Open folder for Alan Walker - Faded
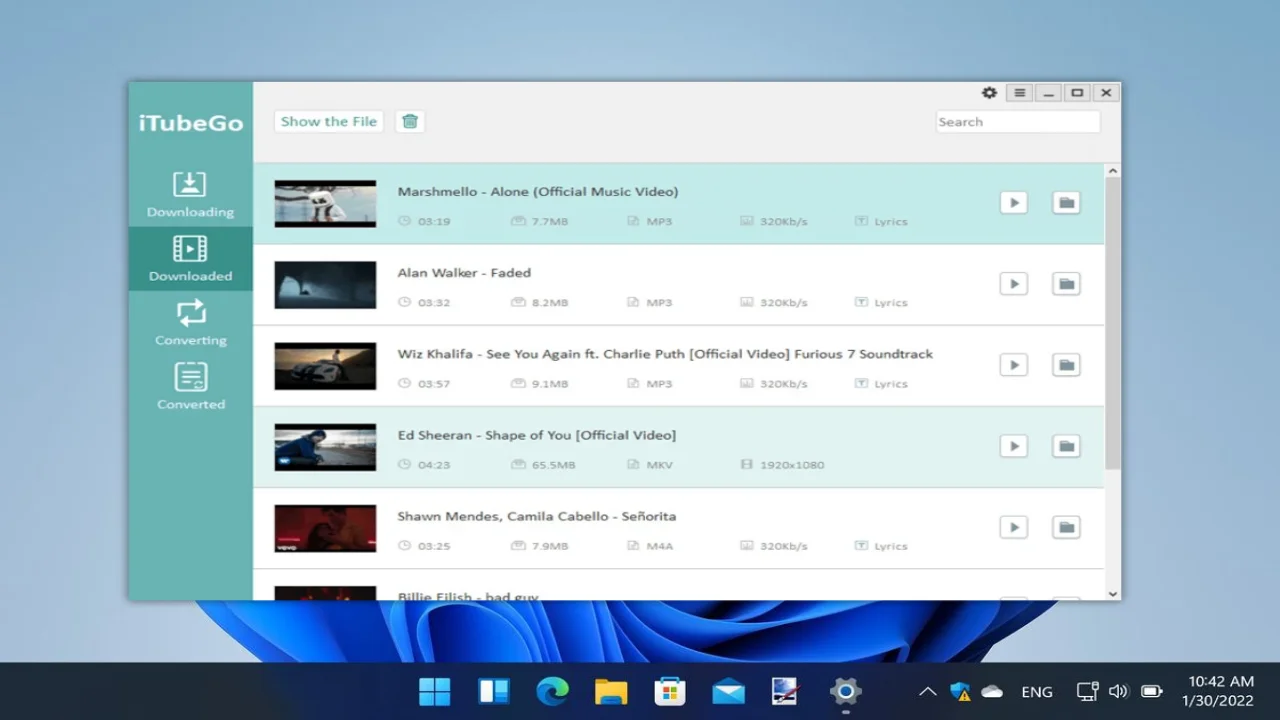Viewport: 1280px width, 720px height. tap(1067, 284)
